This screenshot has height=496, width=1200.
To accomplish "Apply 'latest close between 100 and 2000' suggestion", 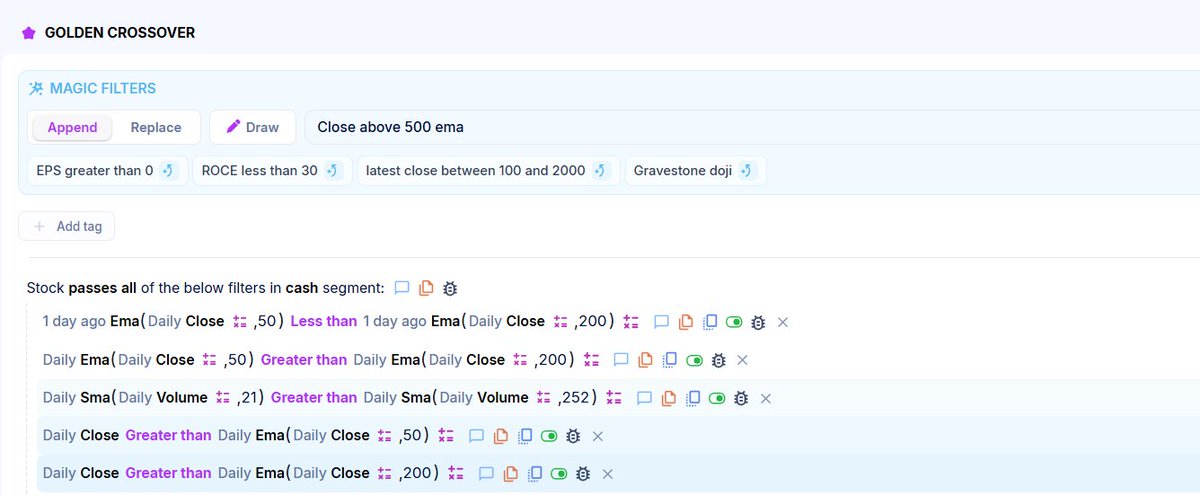I will 488,170.
